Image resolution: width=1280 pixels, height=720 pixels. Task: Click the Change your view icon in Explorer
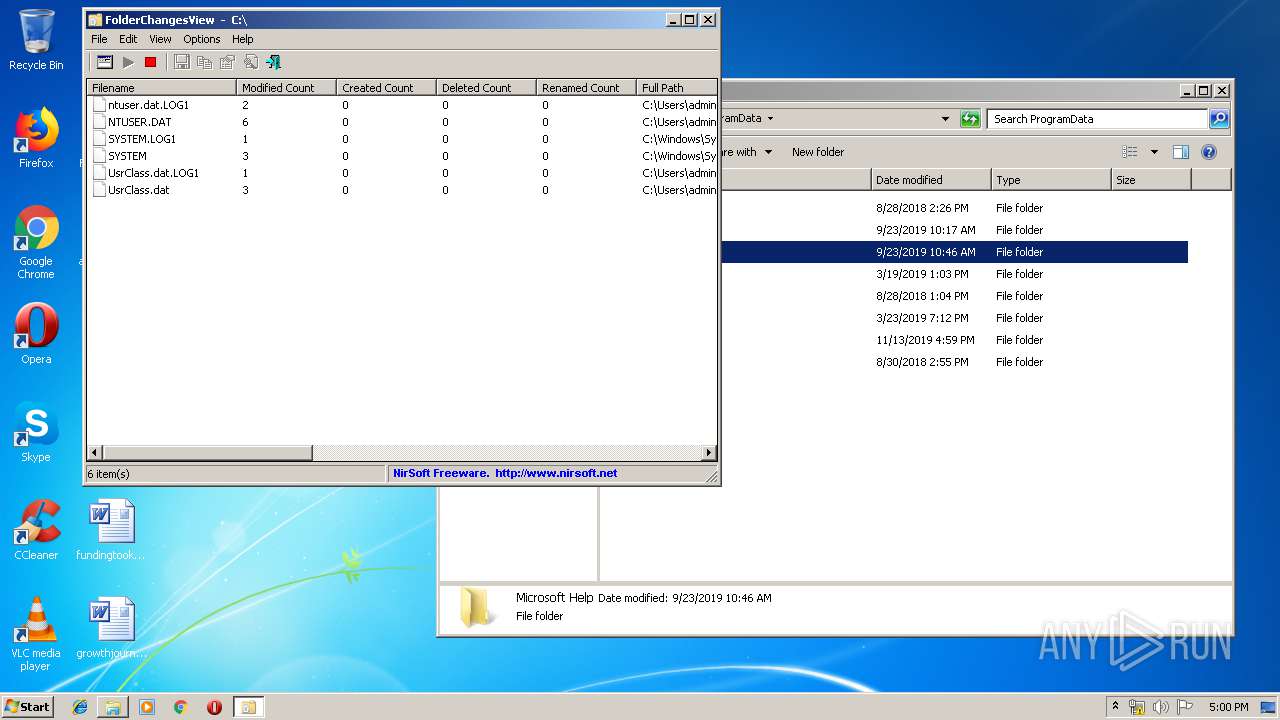point(1130,152)
